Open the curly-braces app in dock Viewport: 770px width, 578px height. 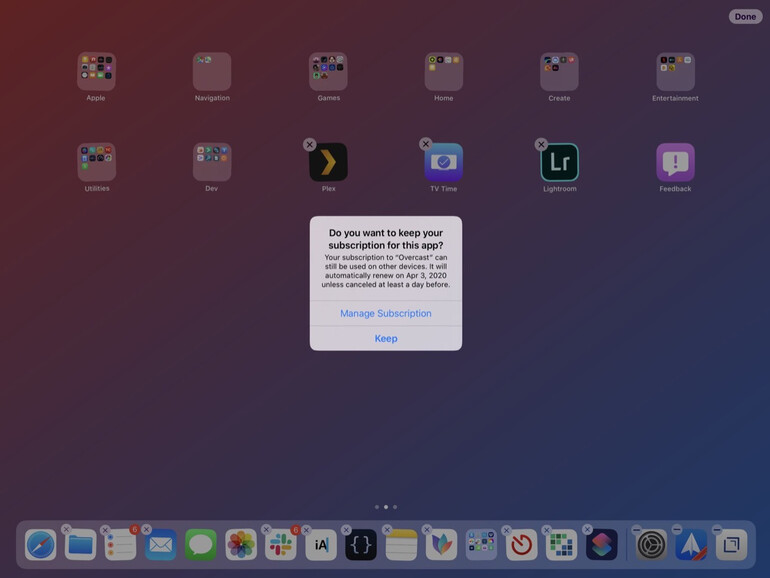click(361, 545)
